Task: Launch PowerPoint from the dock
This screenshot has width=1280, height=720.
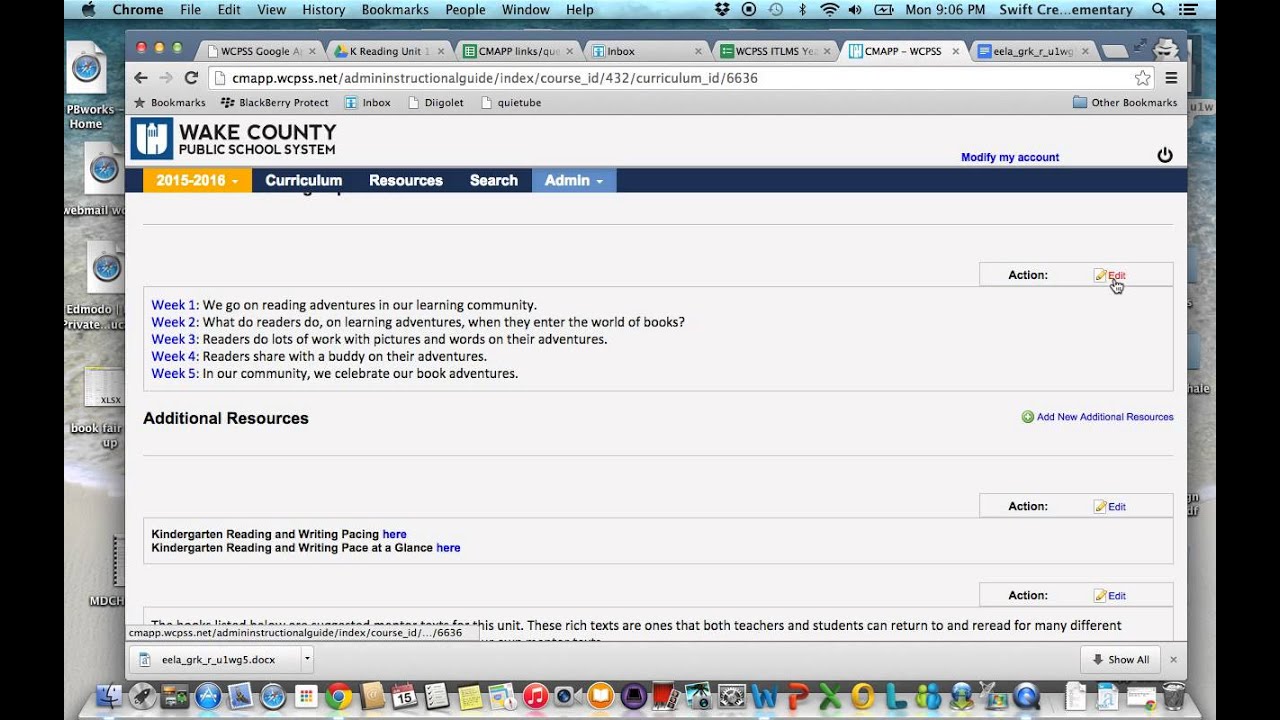Action: pos(797,696)
